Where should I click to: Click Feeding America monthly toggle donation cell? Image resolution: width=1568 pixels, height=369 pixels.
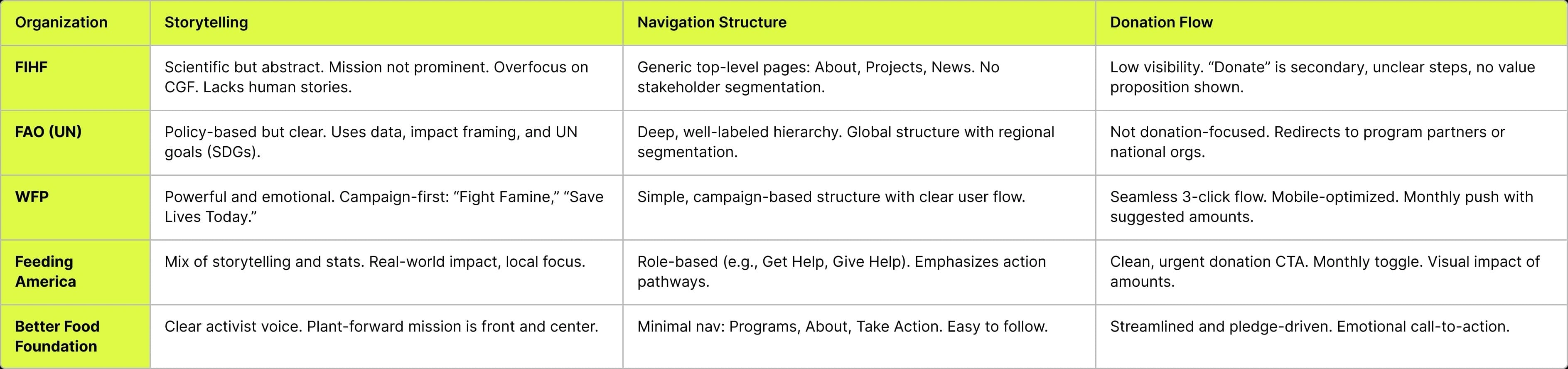pyautogui.click(x=1325, y=272)
